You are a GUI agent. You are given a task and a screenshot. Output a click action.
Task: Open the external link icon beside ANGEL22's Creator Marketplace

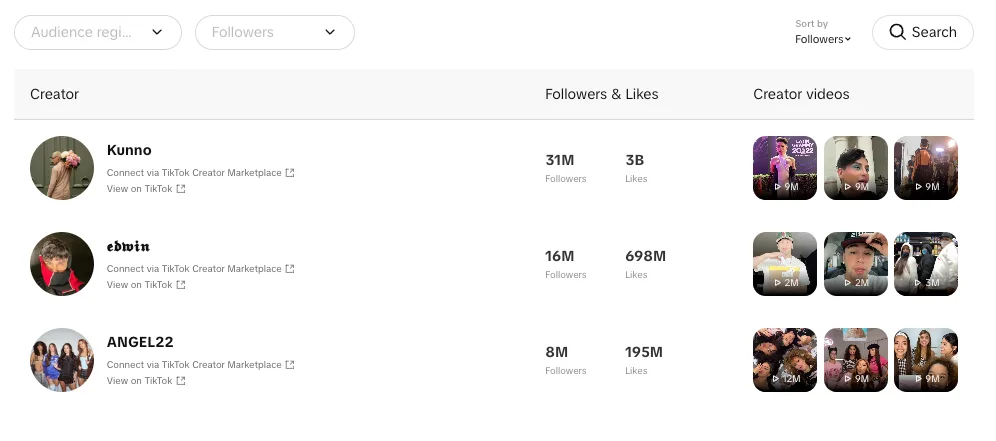pos(290,365)
